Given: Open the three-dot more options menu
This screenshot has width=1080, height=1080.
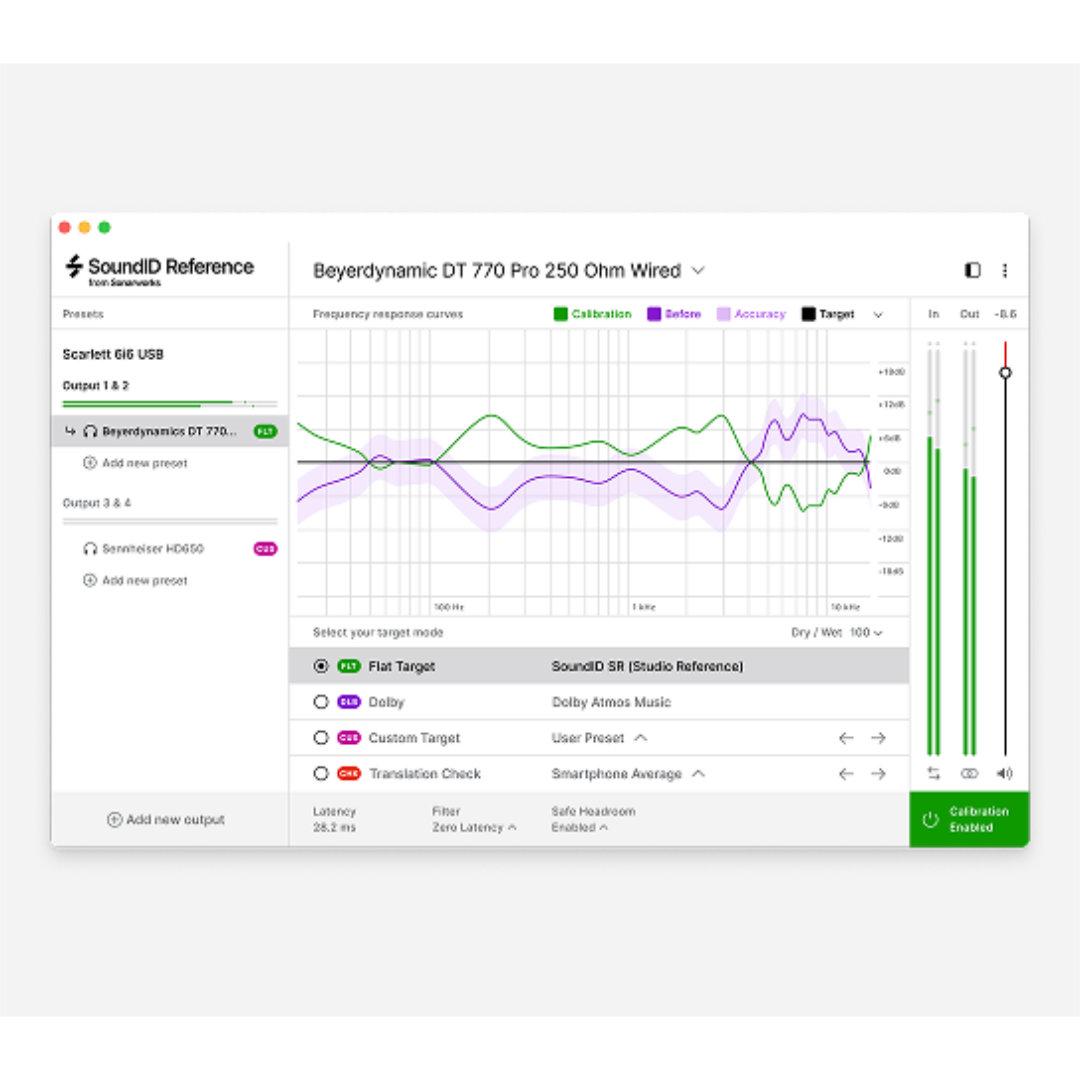Looking at the screenshot, I should (1004, 270).
